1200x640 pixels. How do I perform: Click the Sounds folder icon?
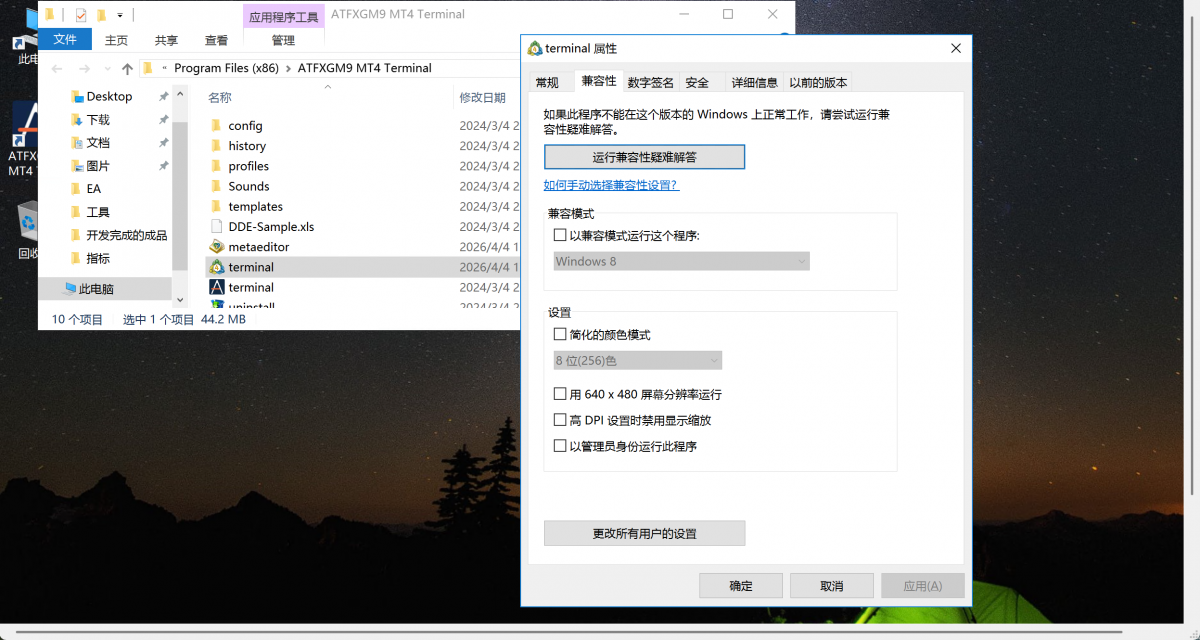(x=217, y=186)
